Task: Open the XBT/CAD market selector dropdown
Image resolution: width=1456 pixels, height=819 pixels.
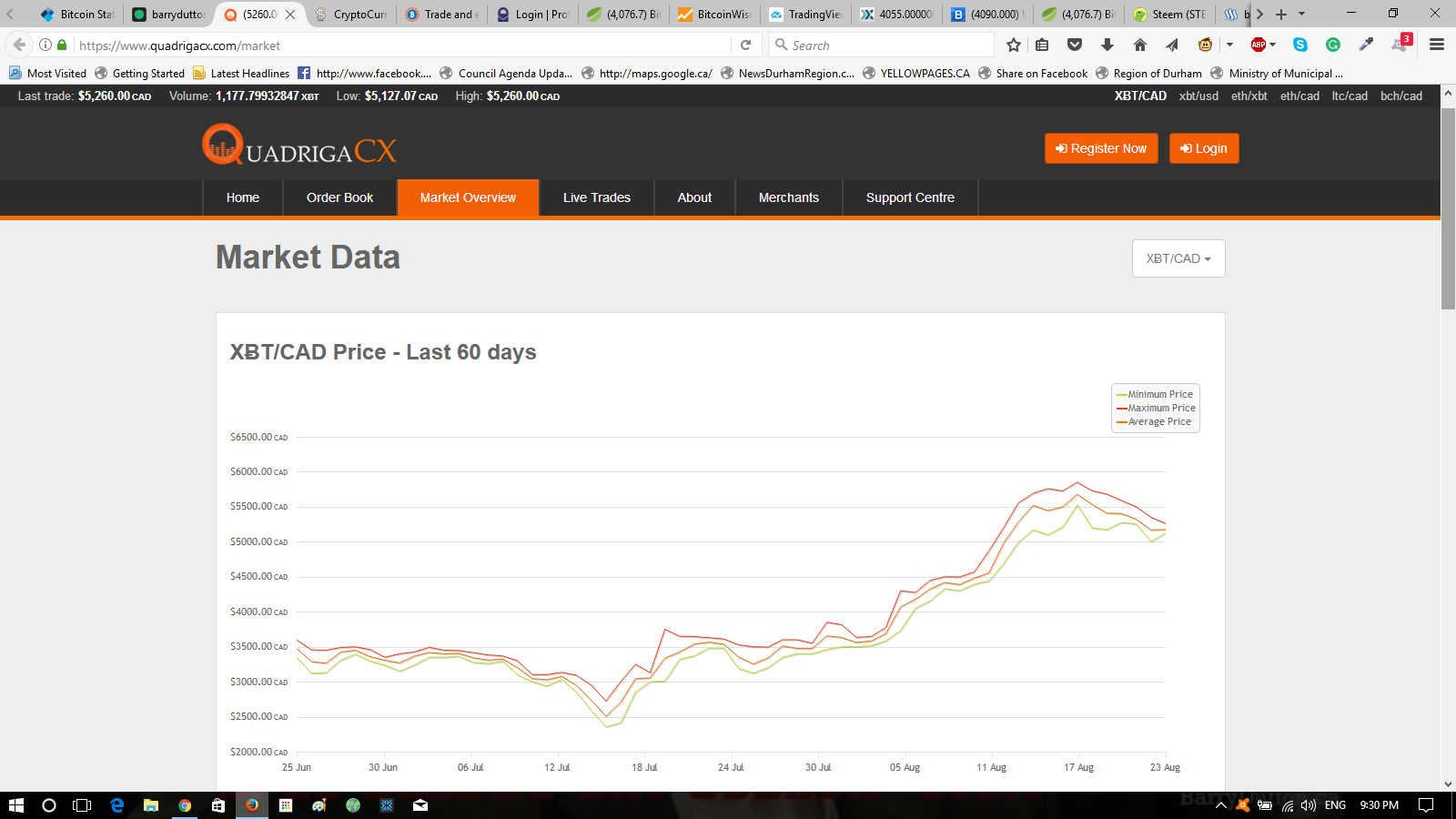Action: point(1178,258)
